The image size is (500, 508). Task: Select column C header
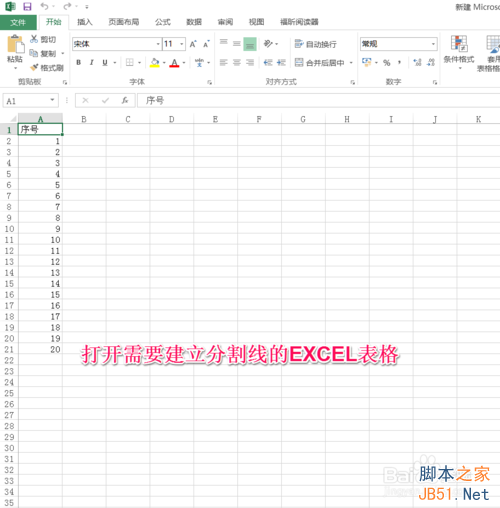128,119
